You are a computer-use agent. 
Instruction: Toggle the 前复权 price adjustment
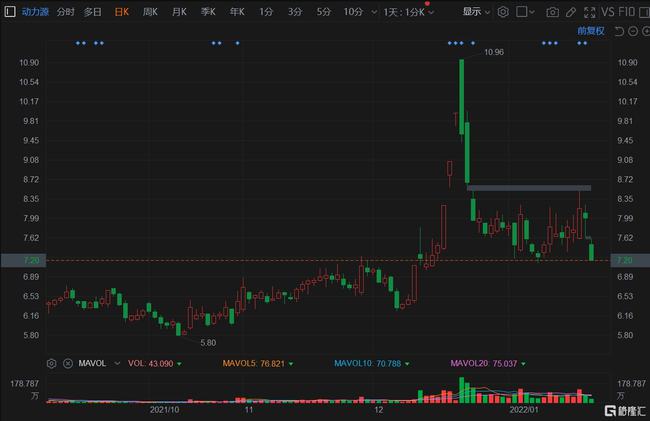[x=591, y=30]
